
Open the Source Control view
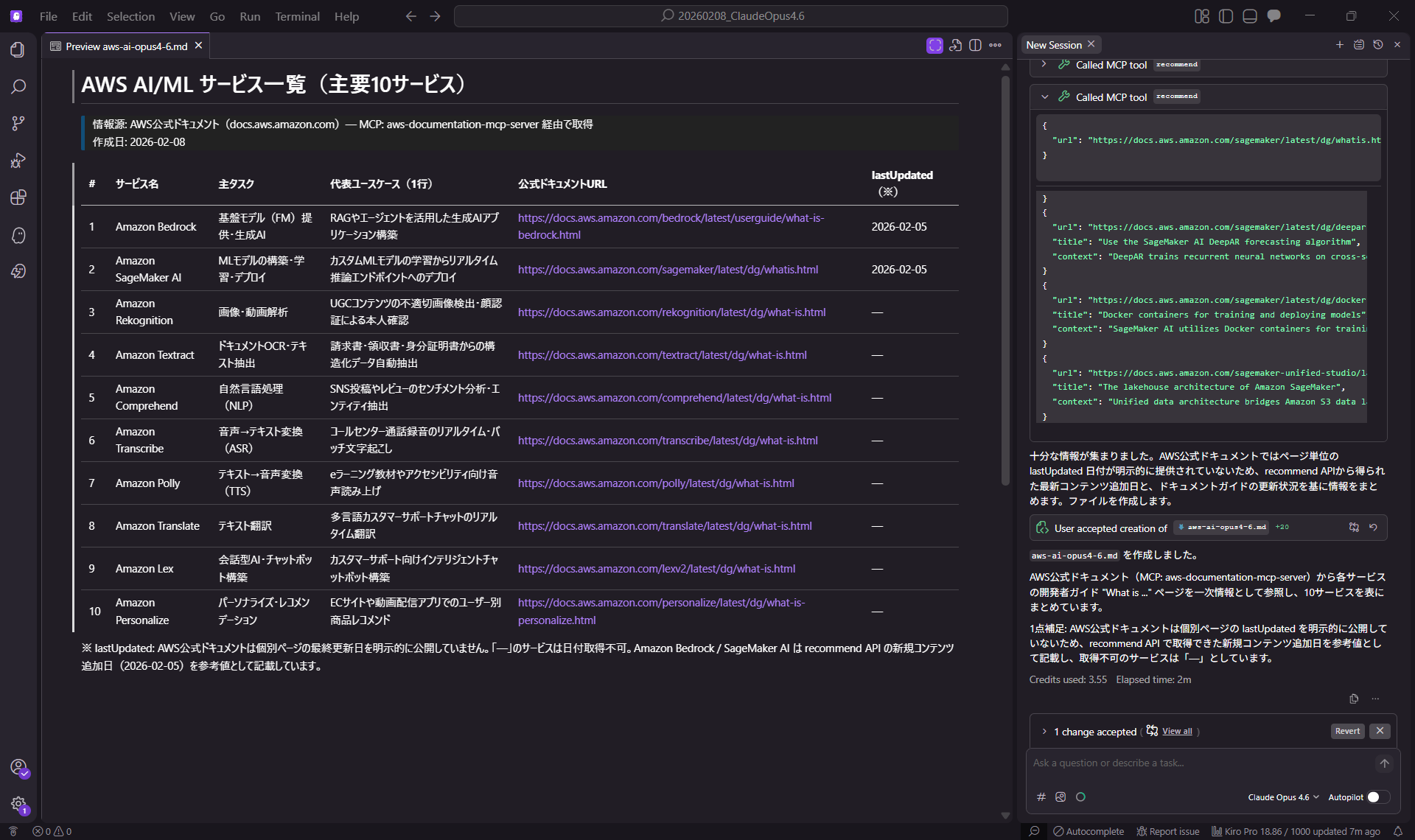[x=18, y=123]
